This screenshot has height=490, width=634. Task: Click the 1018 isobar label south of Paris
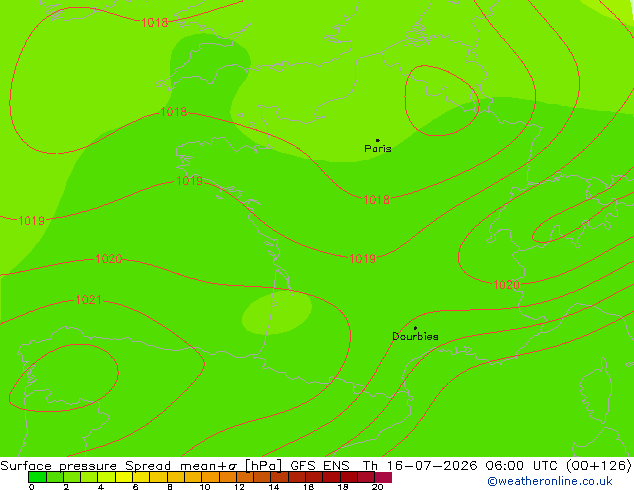(x=376, y=199)
